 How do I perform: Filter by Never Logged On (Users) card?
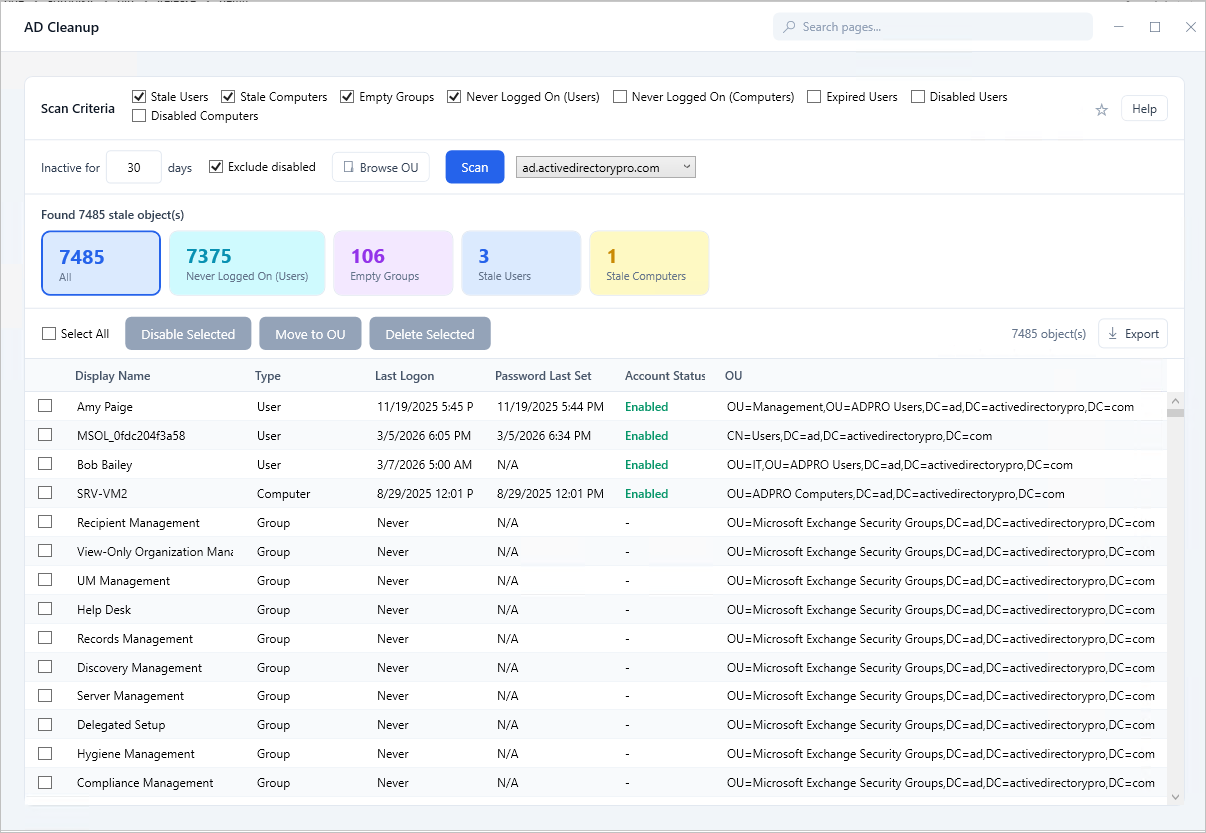247,263
